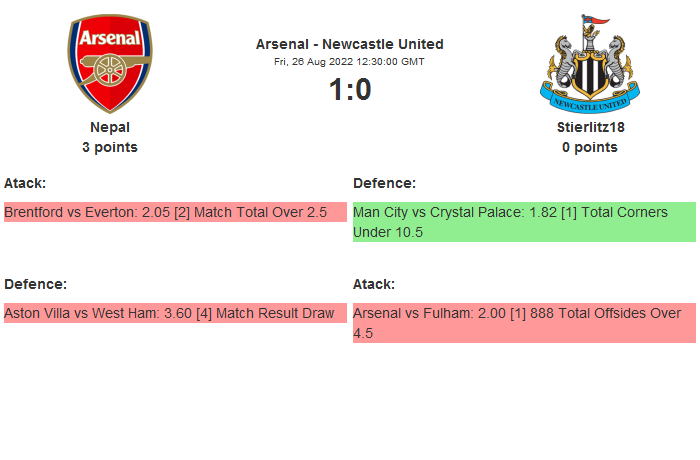Image resolution: width=700 pixels, height=460 pixels.
Task: Open the Stierlitz18 player name
Action: pos(590,127)
